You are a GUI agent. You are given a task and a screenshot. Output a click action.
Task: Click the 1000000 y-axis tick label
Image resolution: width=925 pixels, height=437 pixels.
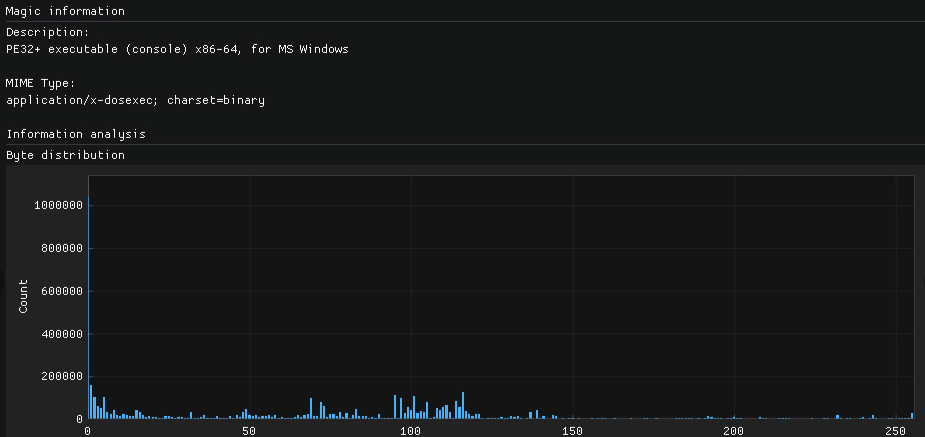(57, 205)
